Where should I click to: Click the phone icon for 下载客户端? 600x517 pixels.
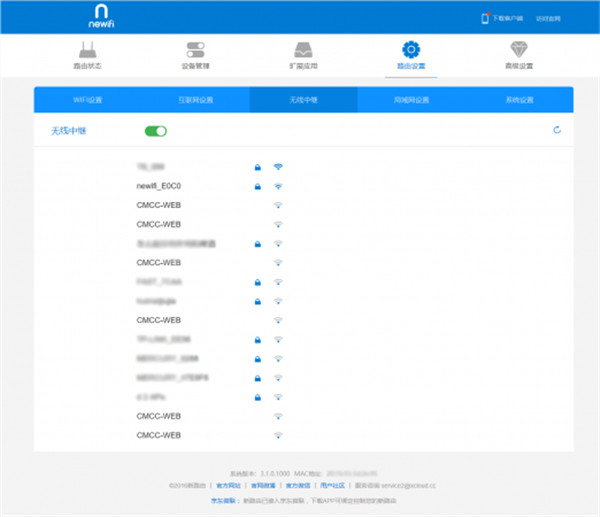[486, 18]
